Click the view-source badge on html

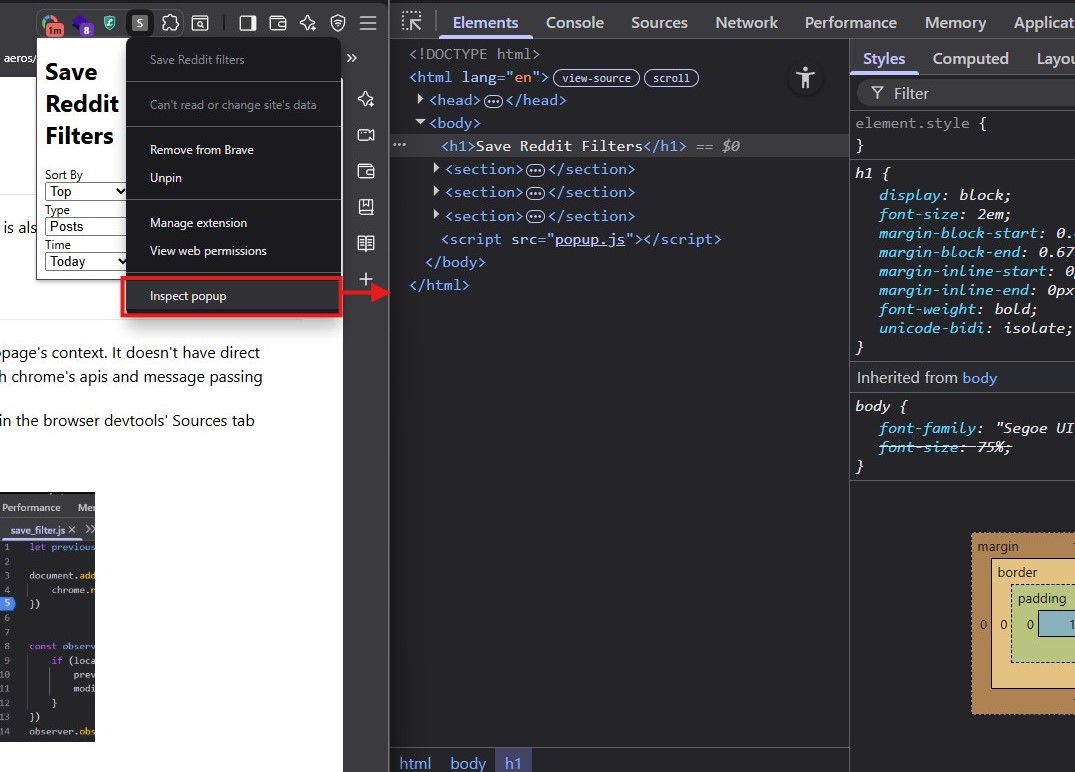pos(596,78)
